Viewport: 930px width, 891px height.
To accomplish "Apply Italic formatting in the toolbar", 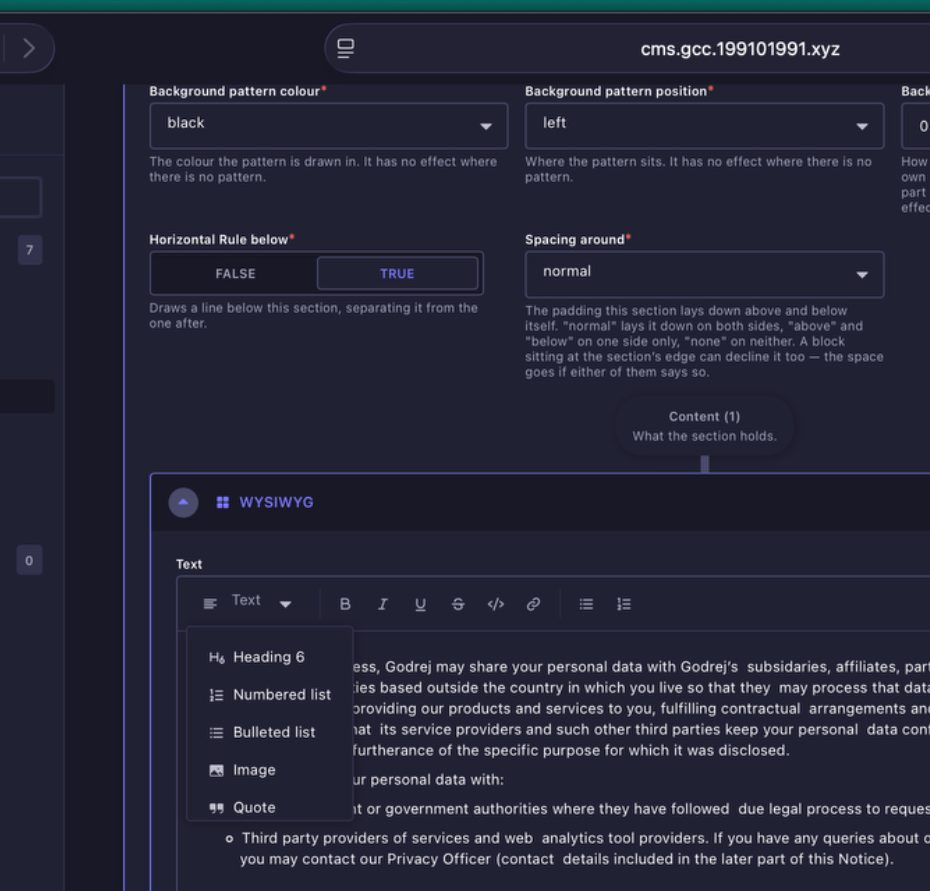I will pyautogui.click(x=383, y=604).
